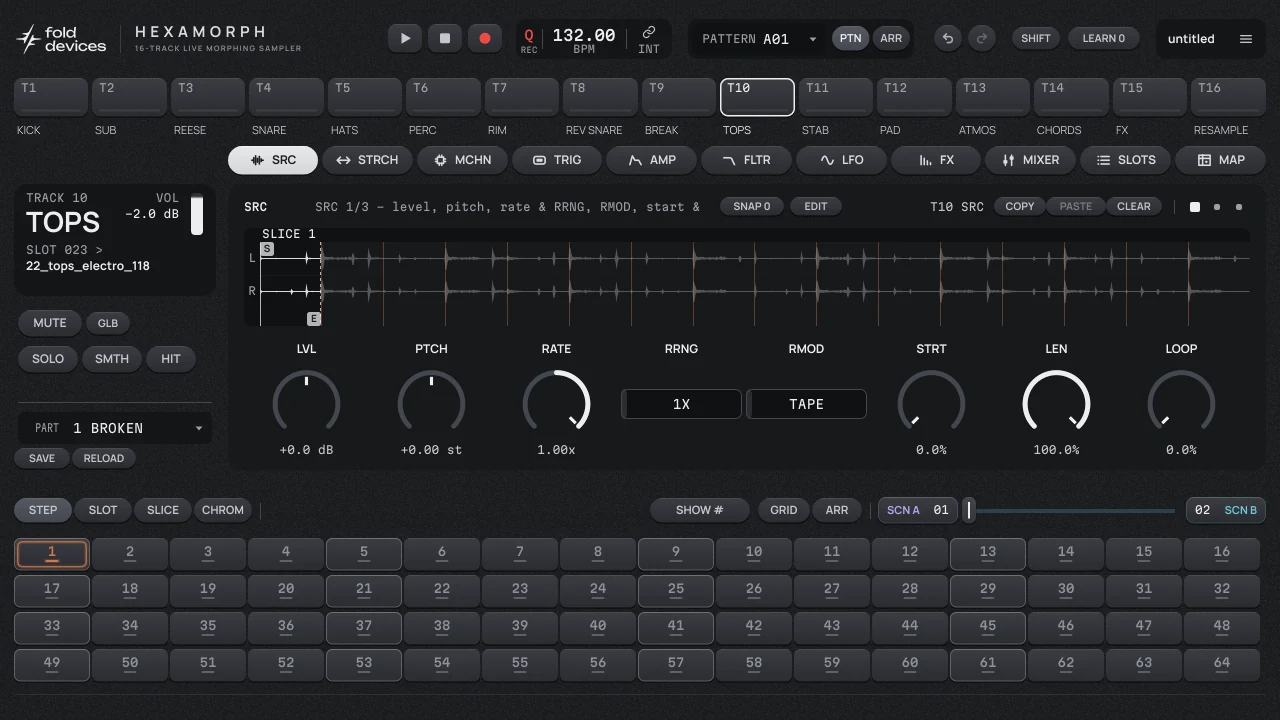Toggle the Q REC quantize record icon
The image size is (1280, 720).
point(529,40)
